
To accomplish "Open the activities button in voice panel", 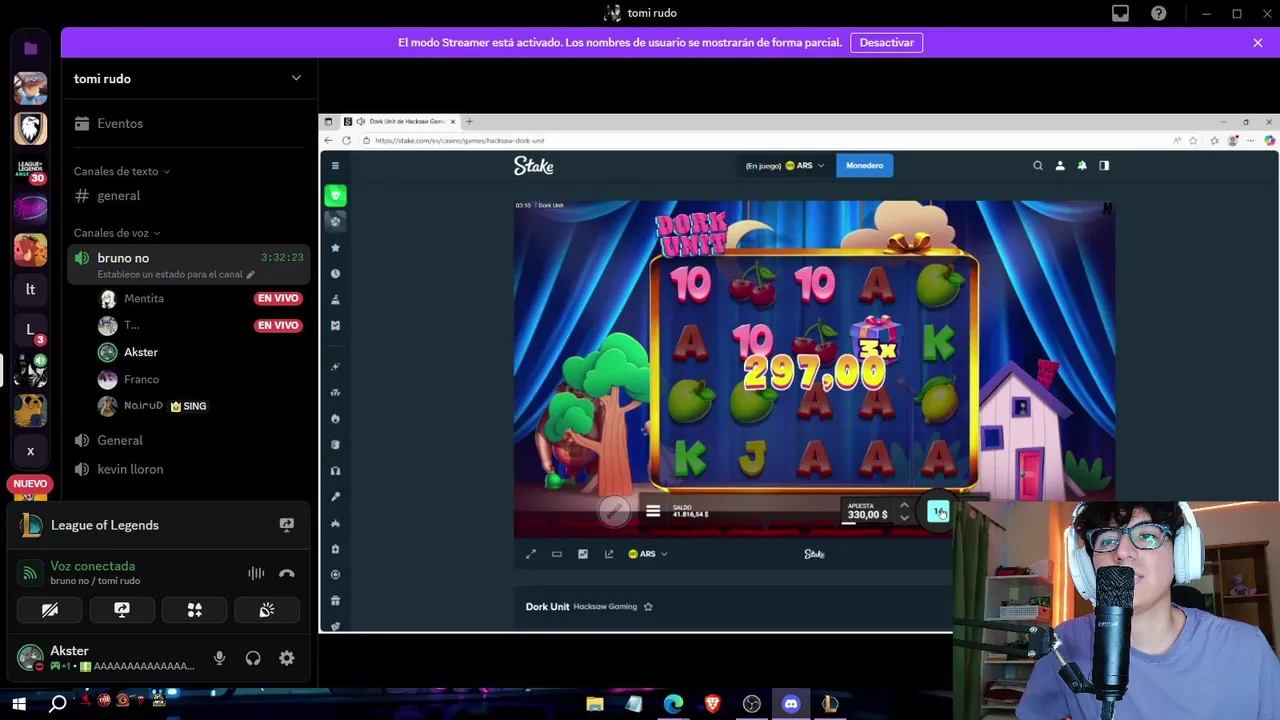I will click(195, 610).
